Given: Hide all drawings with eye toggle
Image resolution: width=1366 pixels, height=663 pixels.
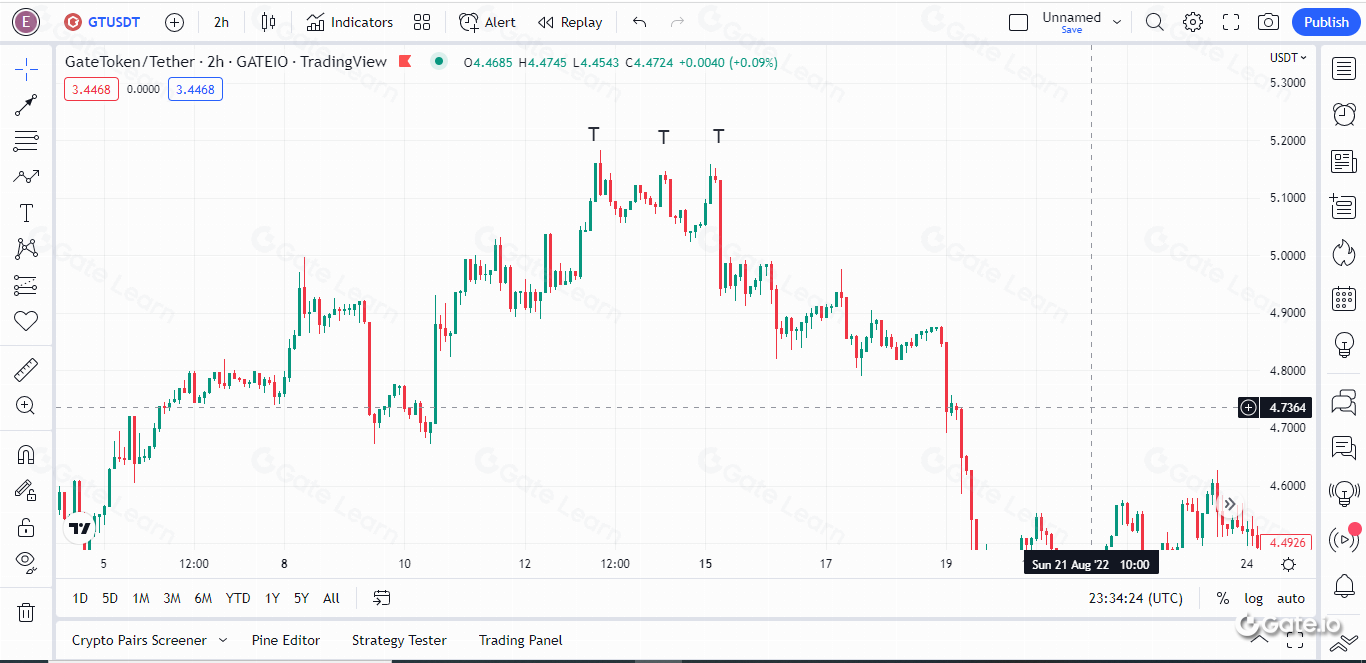Looking at the screenshot, I should [x=26, y=561].
